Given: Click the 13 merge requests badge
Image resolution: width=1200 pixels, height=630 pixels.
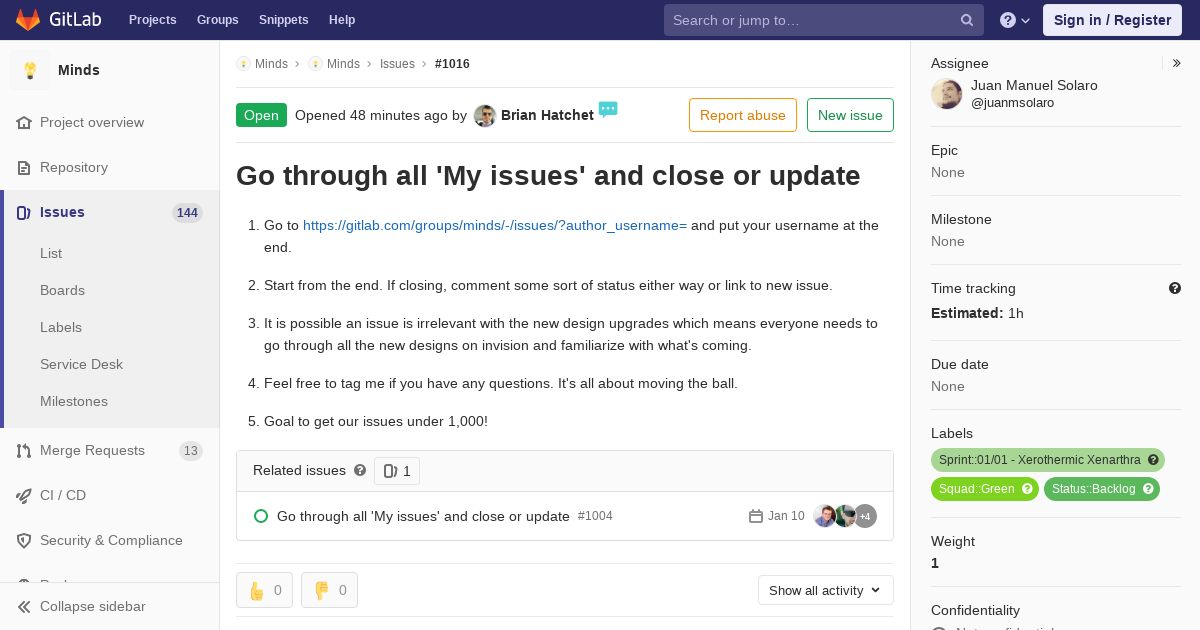Looking at the screenshot, I should pyautogui.click(x=191, y=451).
